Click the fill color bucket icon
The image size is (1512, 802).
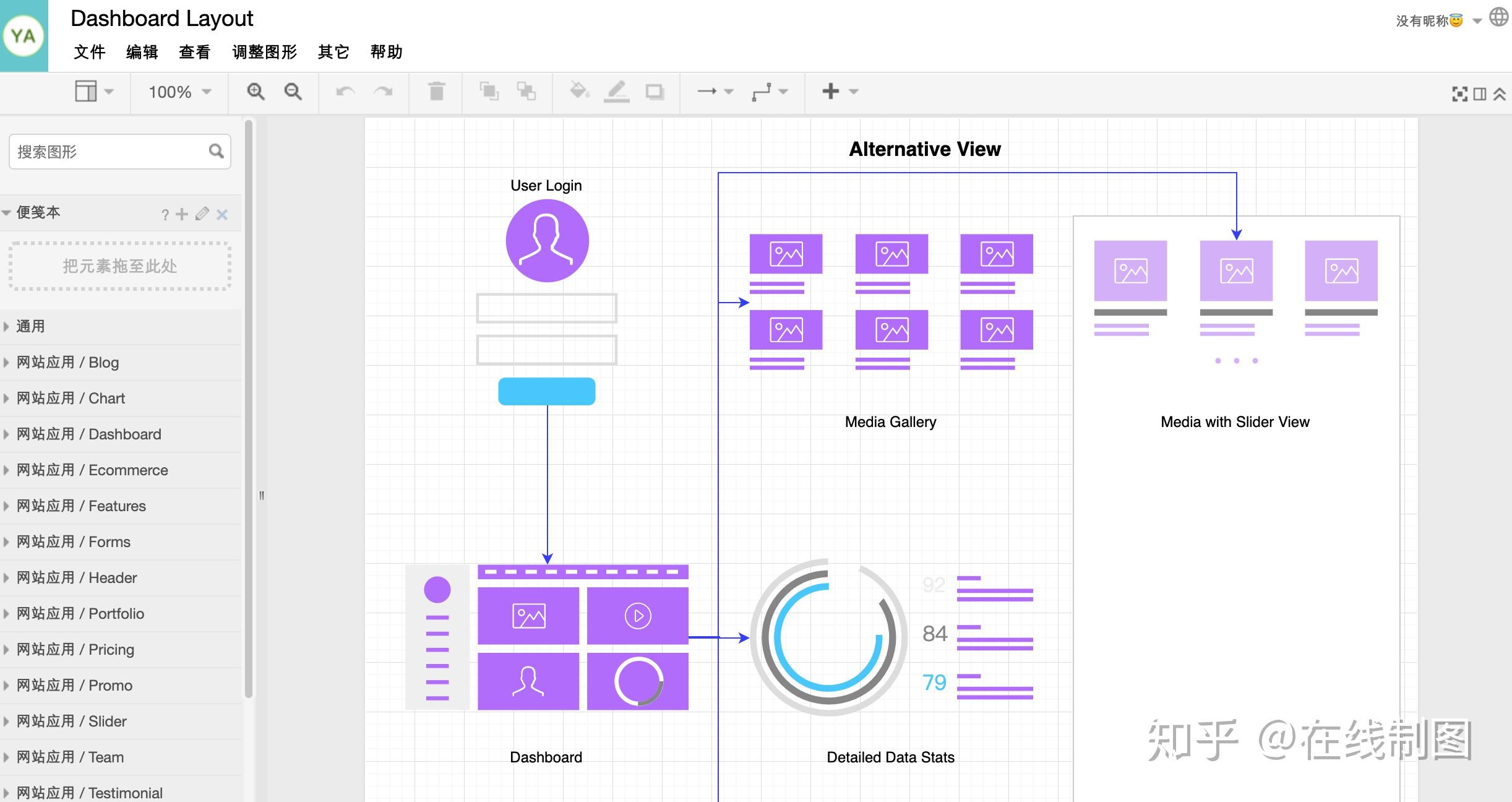[579, 92]
